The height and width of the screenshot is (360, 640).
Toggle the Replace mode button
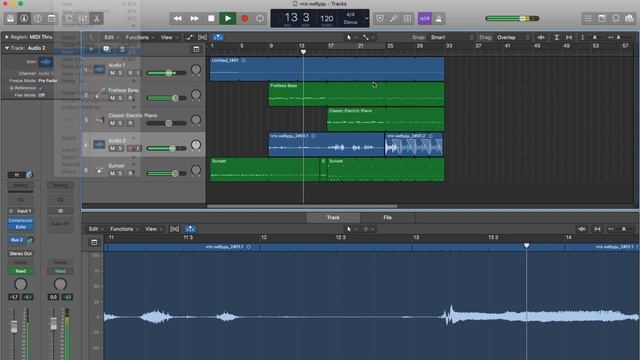pyautogui.click(x=380, y=18)
